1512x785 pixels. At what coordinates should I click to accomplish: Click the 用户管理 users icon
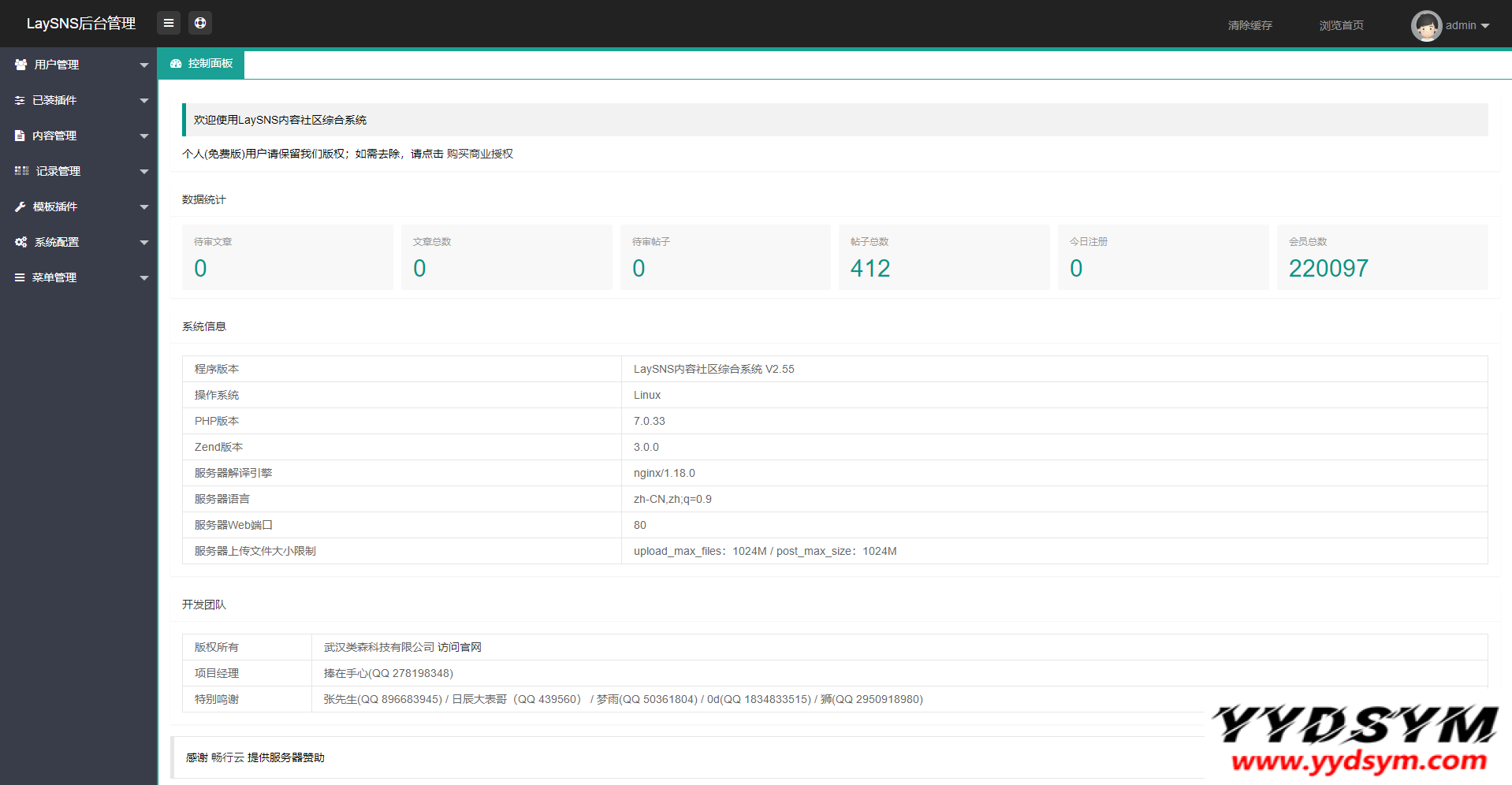coord(20,65)
